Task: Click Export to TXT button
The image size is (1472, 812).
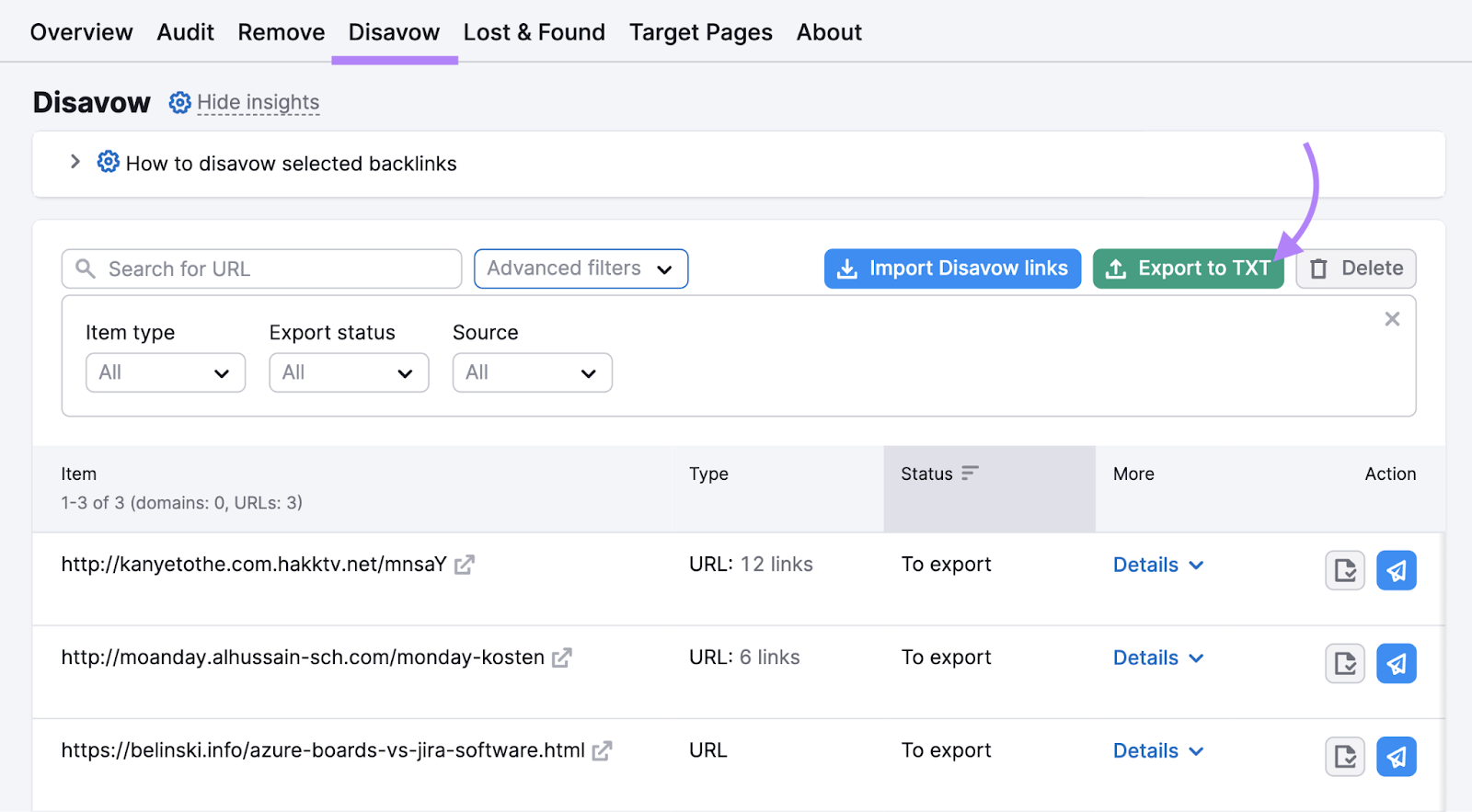Action: 1188,269
